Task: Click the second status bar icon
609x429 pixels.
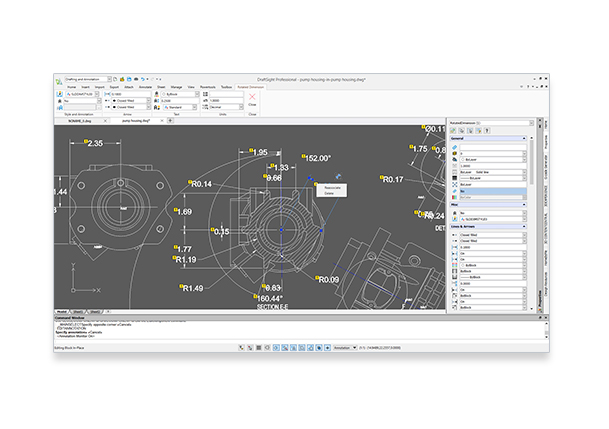Action: click(250, 347)
